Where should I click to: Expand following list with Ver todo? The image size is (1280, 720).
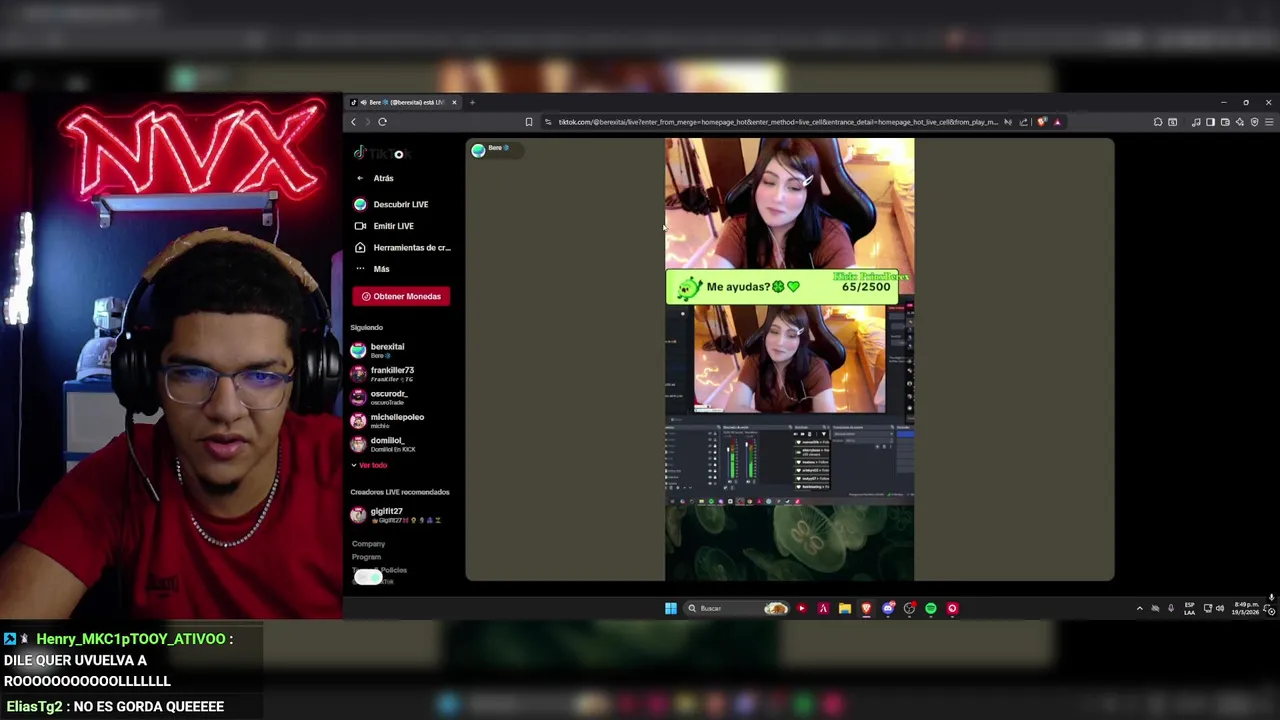pos(369,465)
